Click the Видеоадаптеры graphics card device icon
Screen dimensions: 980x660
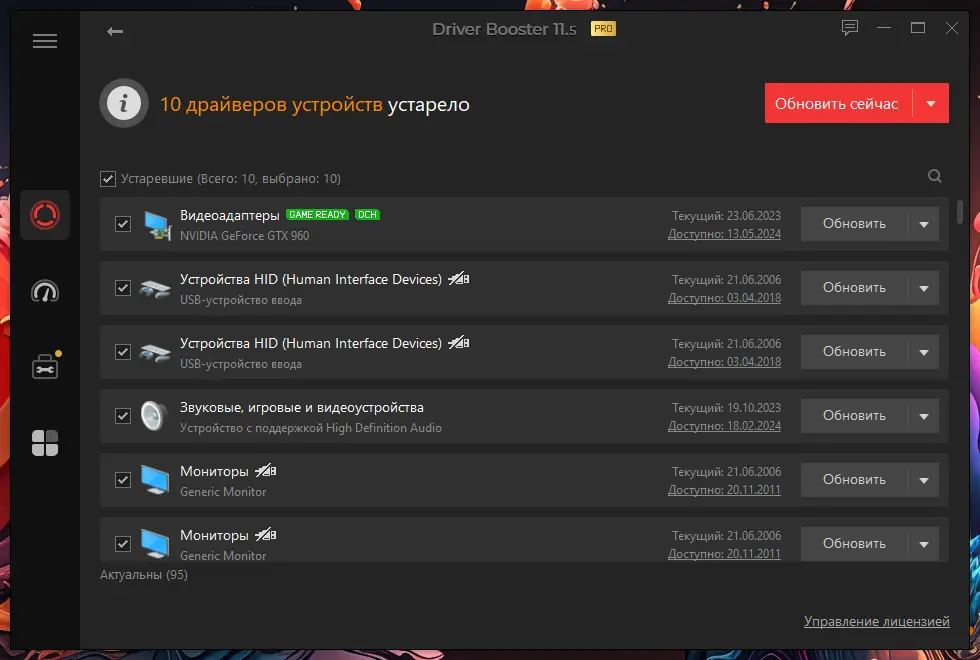click(156, 225)
